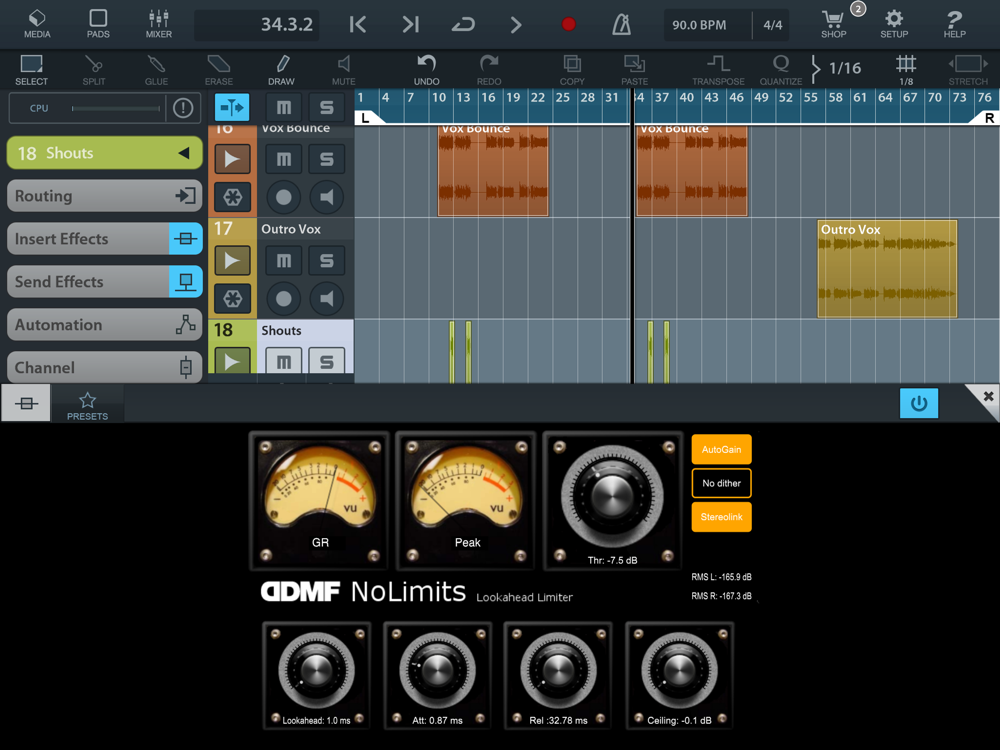This screenshot has width=1000, height=750.
Task: Quantize the selection
Action: click(781, 70)
